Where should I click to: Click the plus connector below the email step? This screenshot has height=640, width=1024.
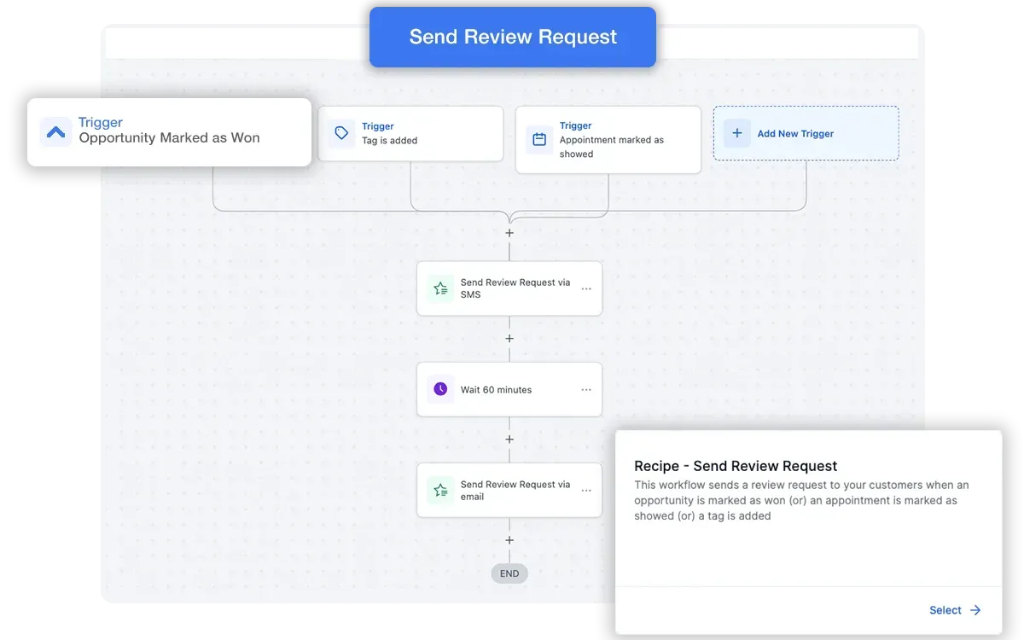coord(510,540)
